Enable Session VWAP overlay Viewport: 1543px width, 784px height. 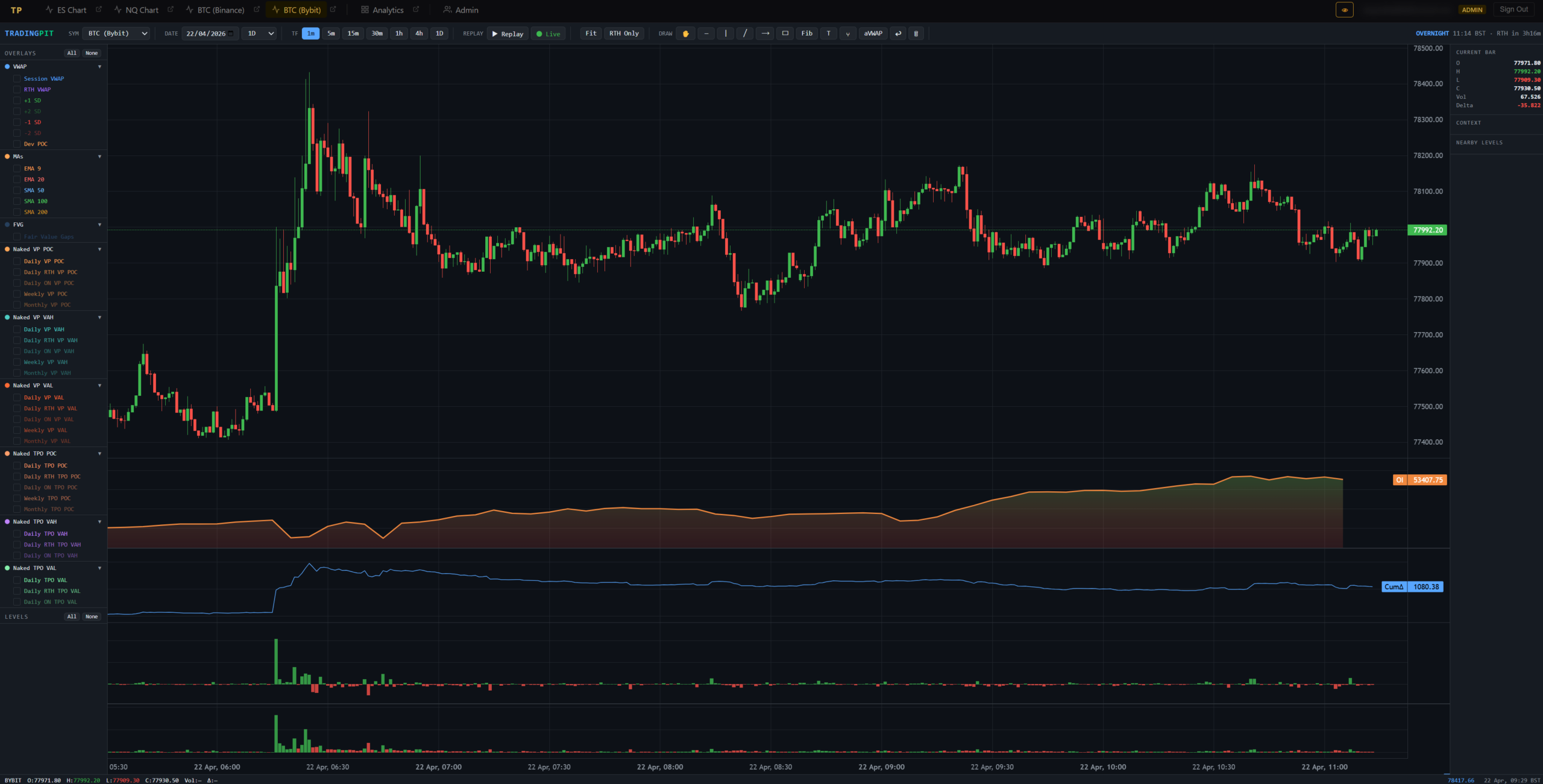17,79
